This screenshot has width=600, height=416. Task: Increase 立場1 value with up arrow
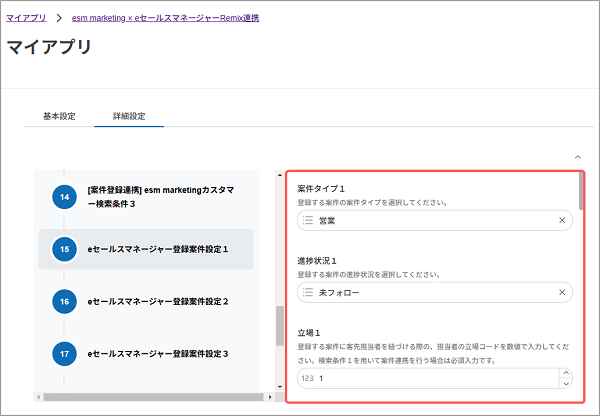pos(566,374)
